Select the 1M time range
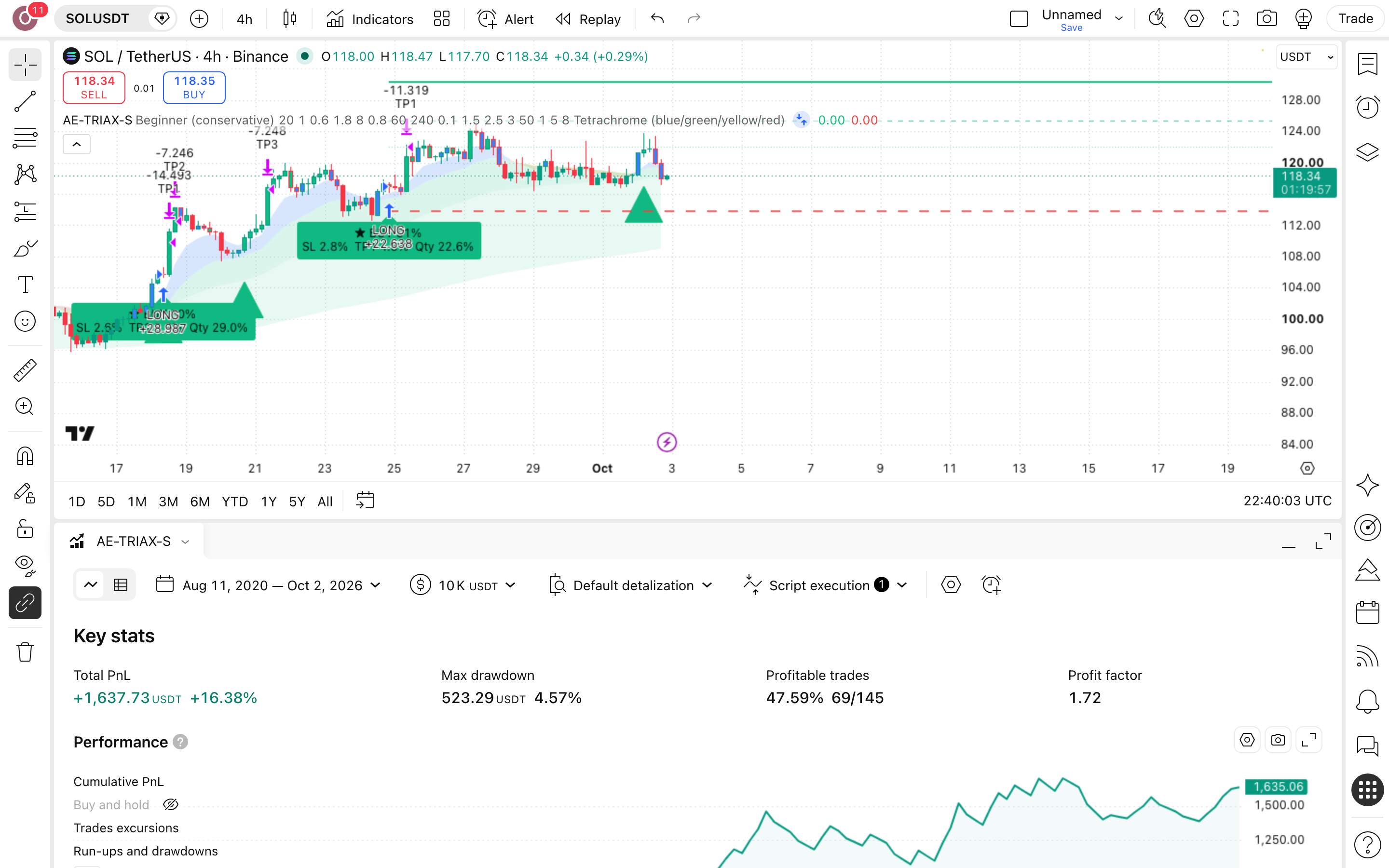 136,501
